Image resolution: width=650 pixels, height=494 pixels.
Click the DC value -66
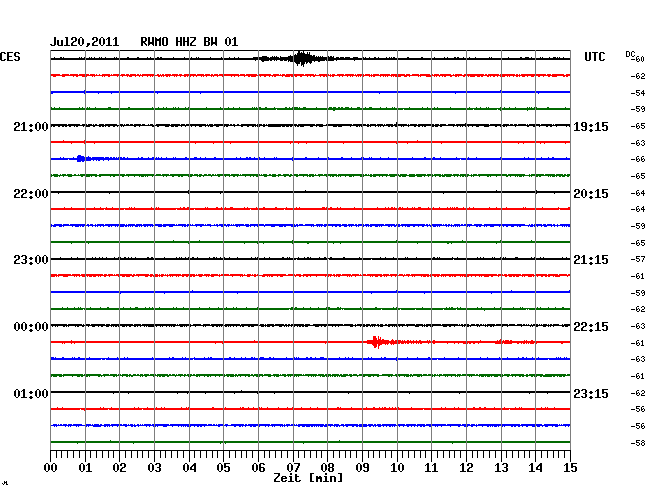pos(638,159)
